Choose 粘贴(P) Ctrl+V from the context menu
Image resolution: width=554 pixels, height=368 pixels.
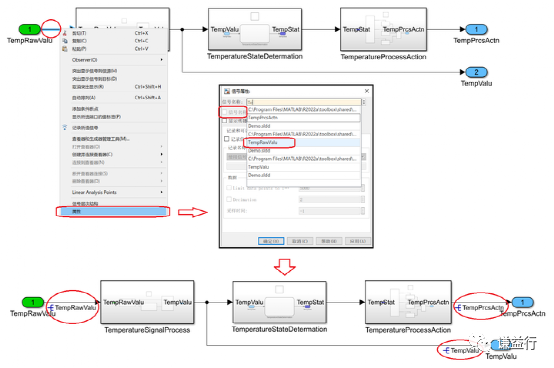[x=113, y=49]
